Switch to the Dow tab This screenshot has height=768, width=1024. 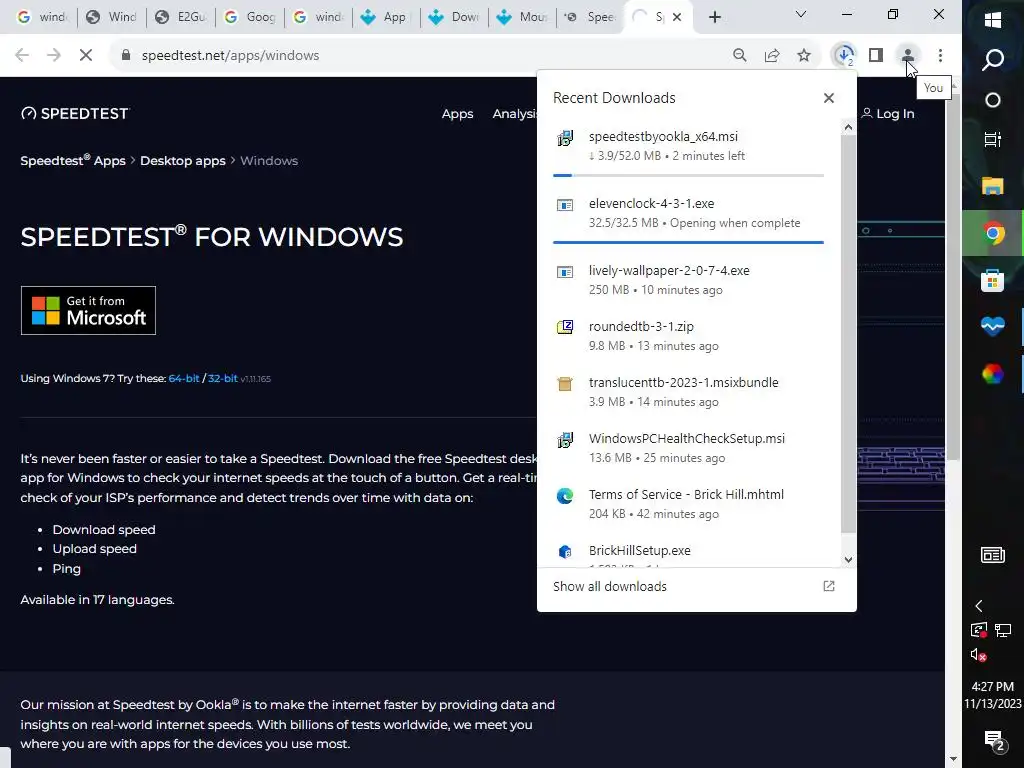pos(455,17)
